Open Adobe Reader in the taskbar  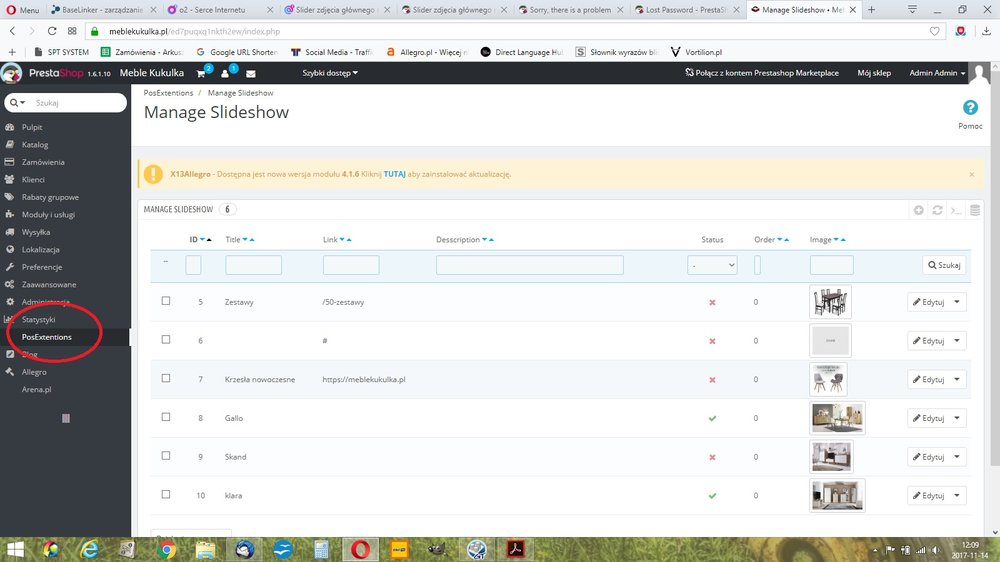pyautogui.click(x=515, y=549)
